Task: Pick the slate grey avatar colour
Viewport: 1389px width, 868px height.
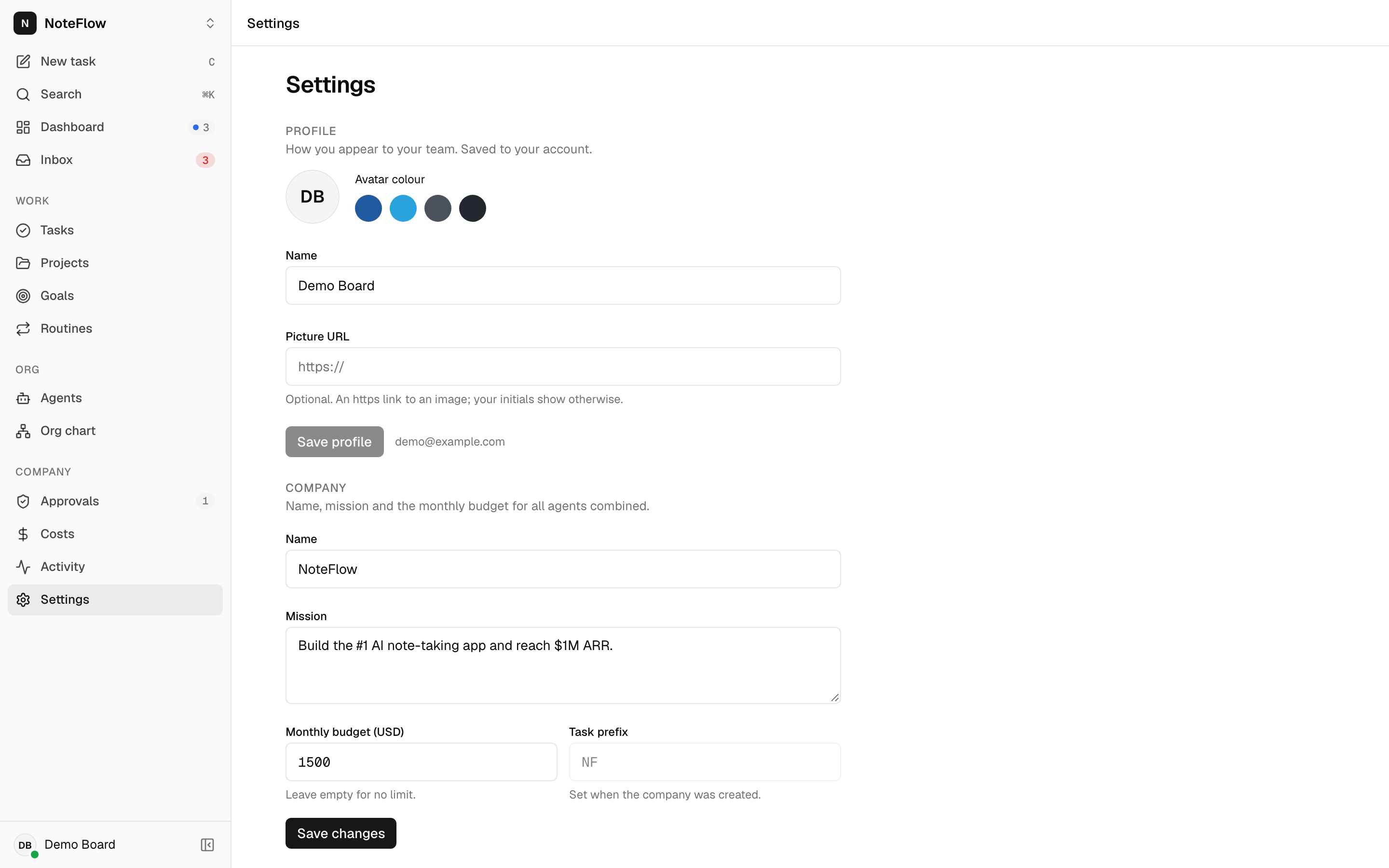Action: point(438,208)
